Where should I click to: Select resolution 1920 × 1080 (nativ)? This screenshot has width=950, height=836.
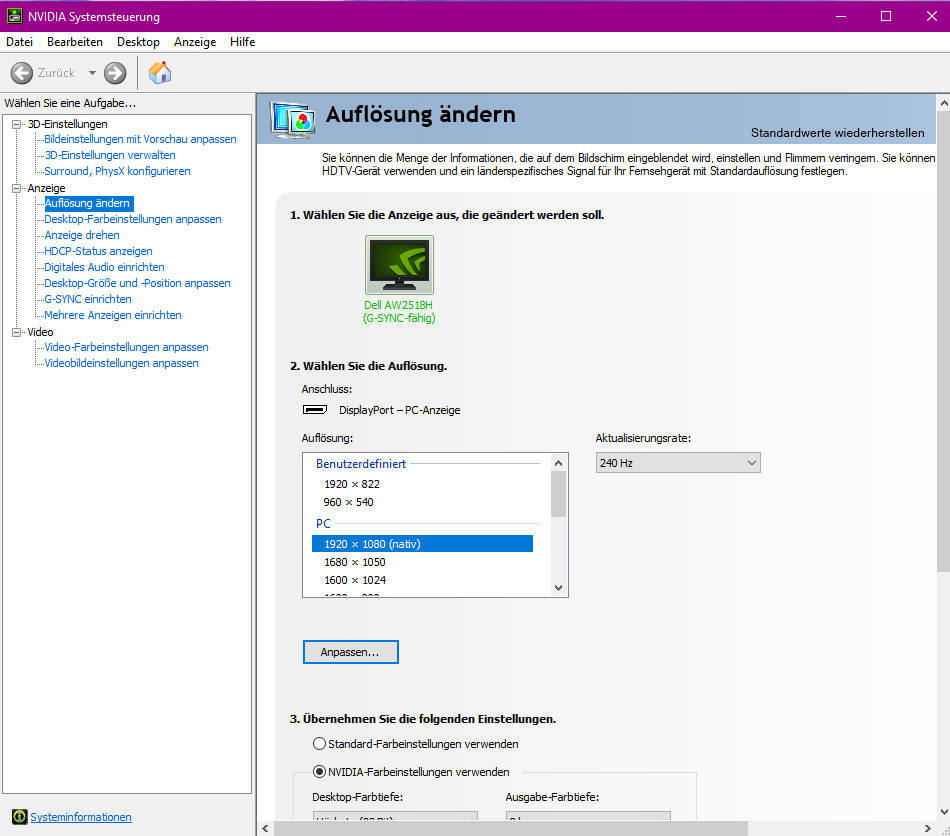tap(422, 544)
